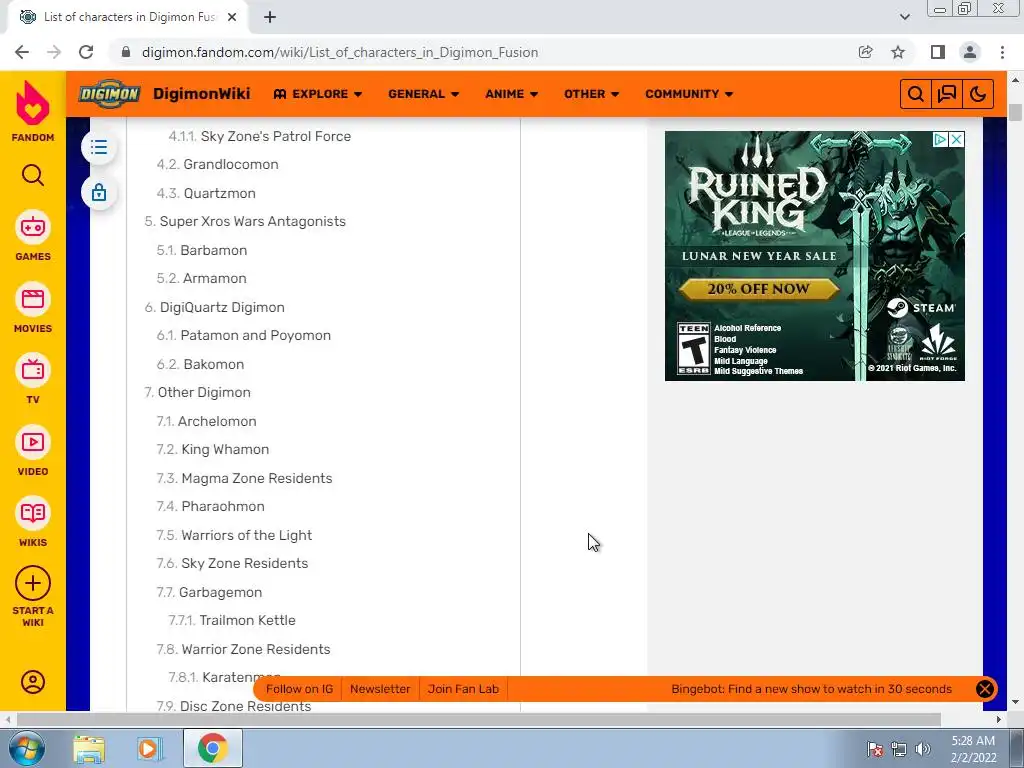The height and width of the screenshot is (768, 1024).
Task: Open the Chrome side panel icon
Action: 938,52
